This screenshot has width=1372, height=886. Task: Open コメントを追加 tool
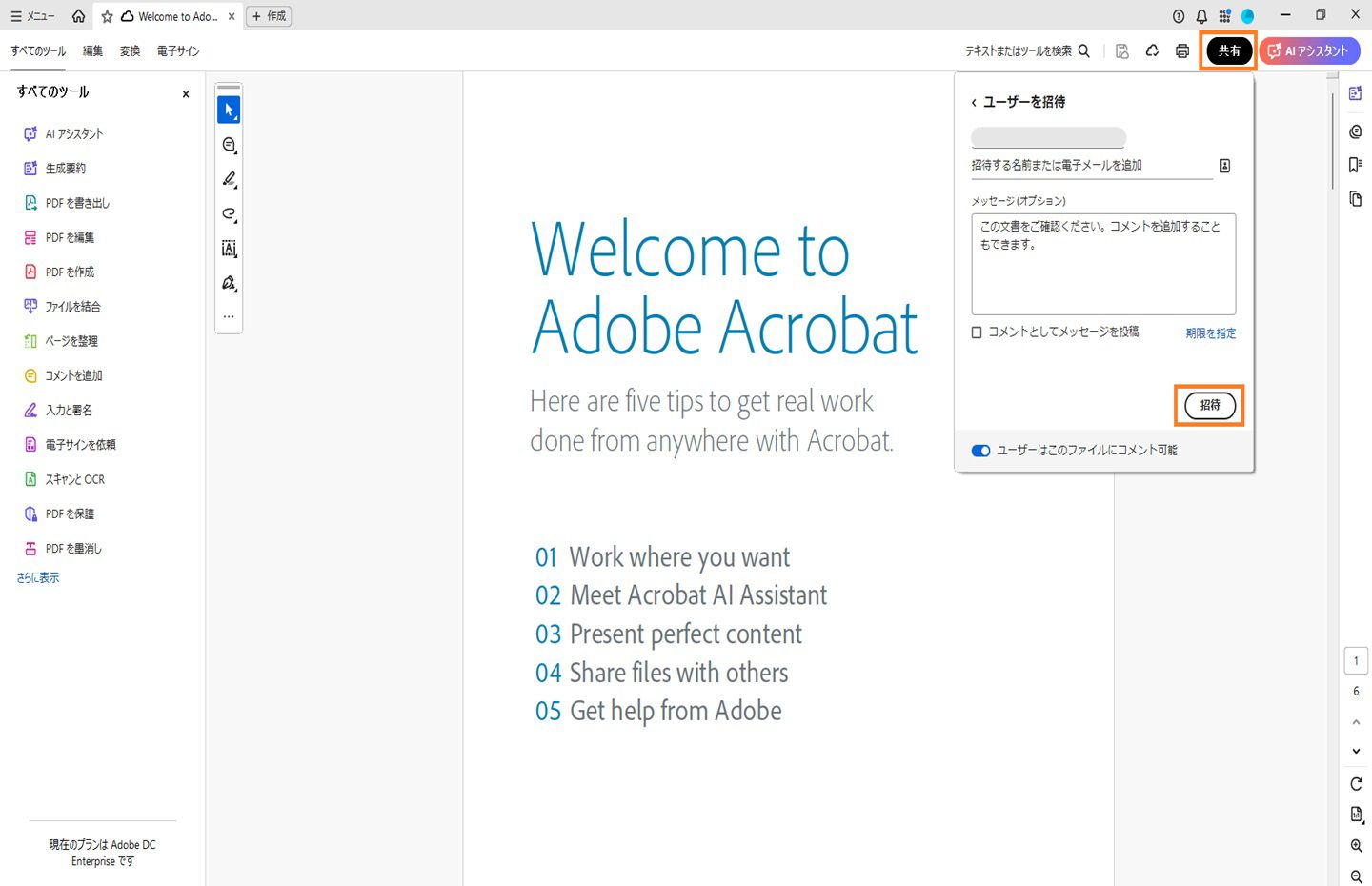(x=63, y=375)
